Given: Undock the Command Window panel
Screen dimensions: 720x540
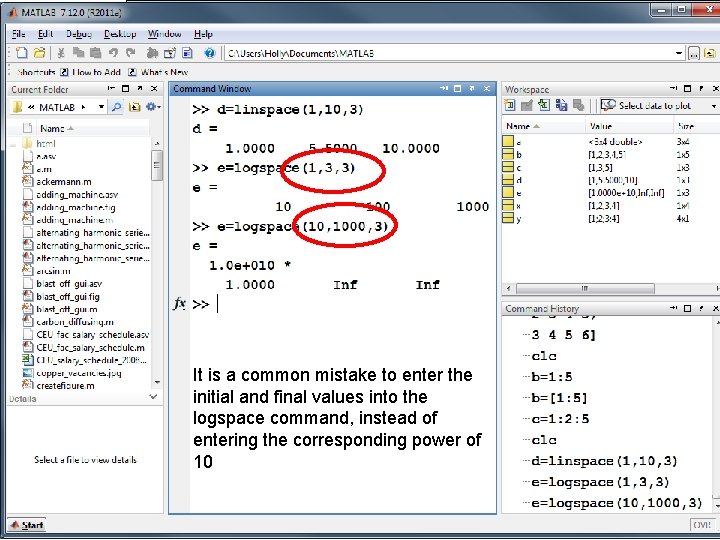Looking at the screenshot, I should click(x=472, y=89).
